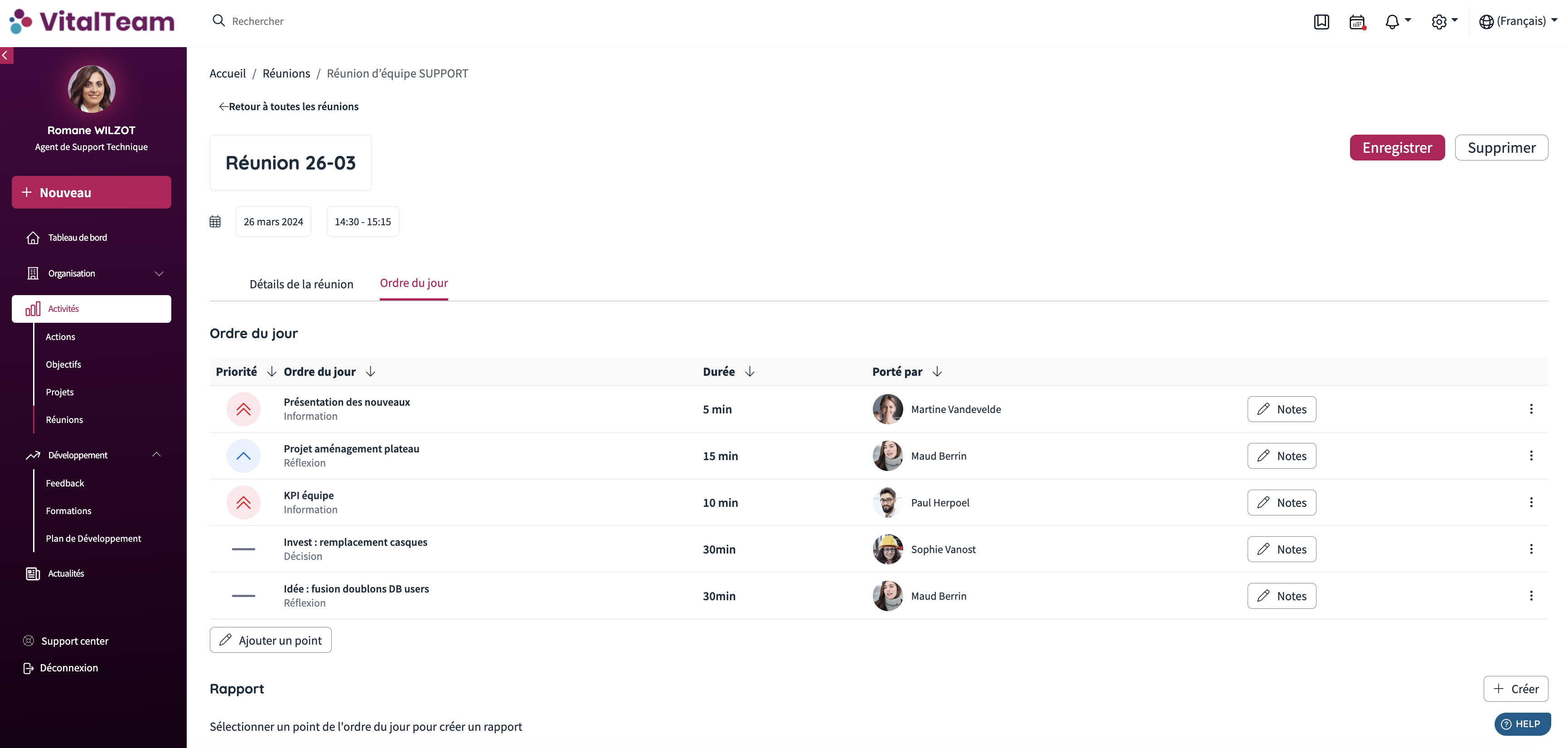Click the high priority arrows on KPI équipe
The height and width of the screenshot is (748, 1568).
pos(243,502)
